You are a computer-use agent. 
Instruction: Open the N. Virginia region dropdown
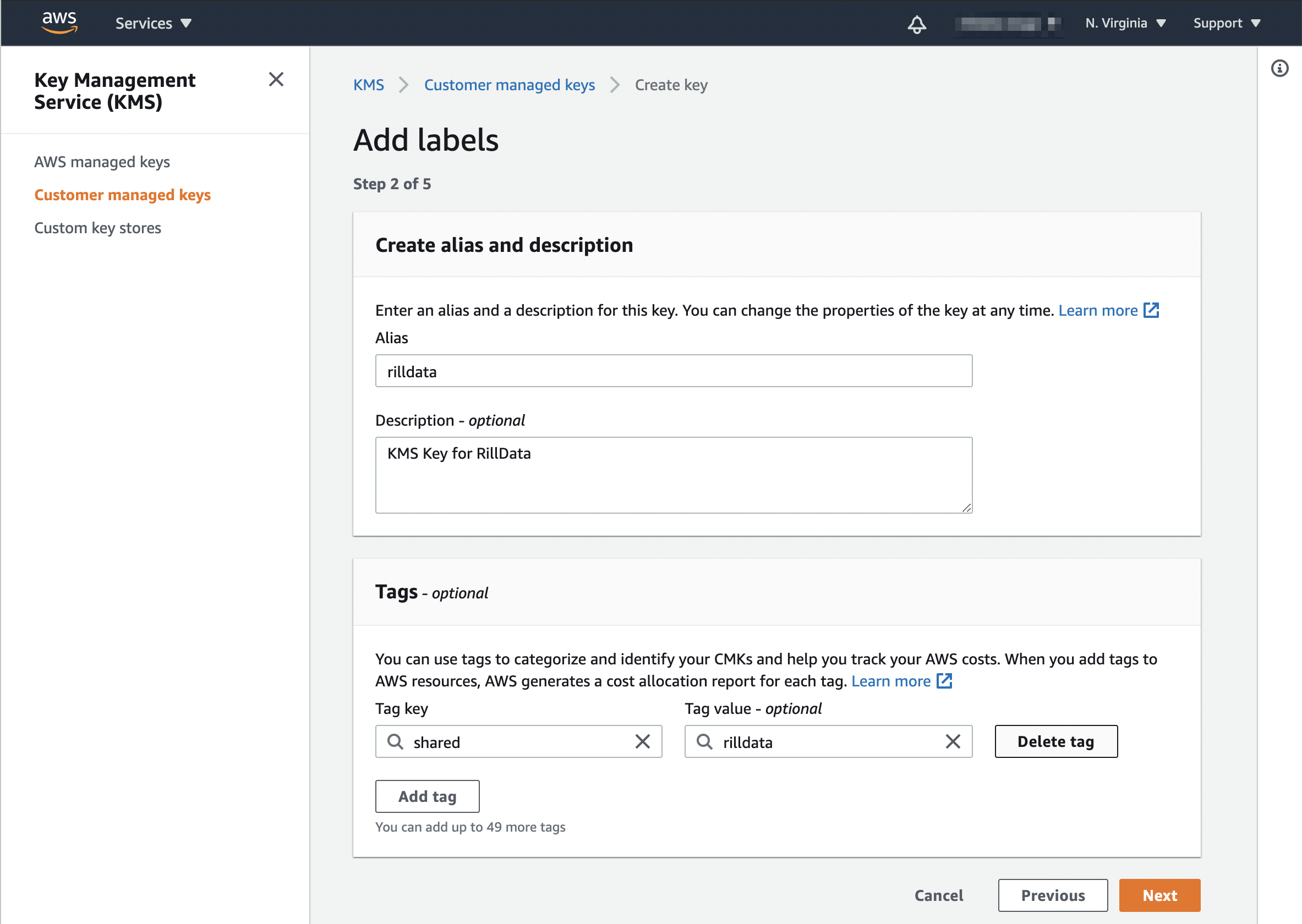pos(1125,23)
